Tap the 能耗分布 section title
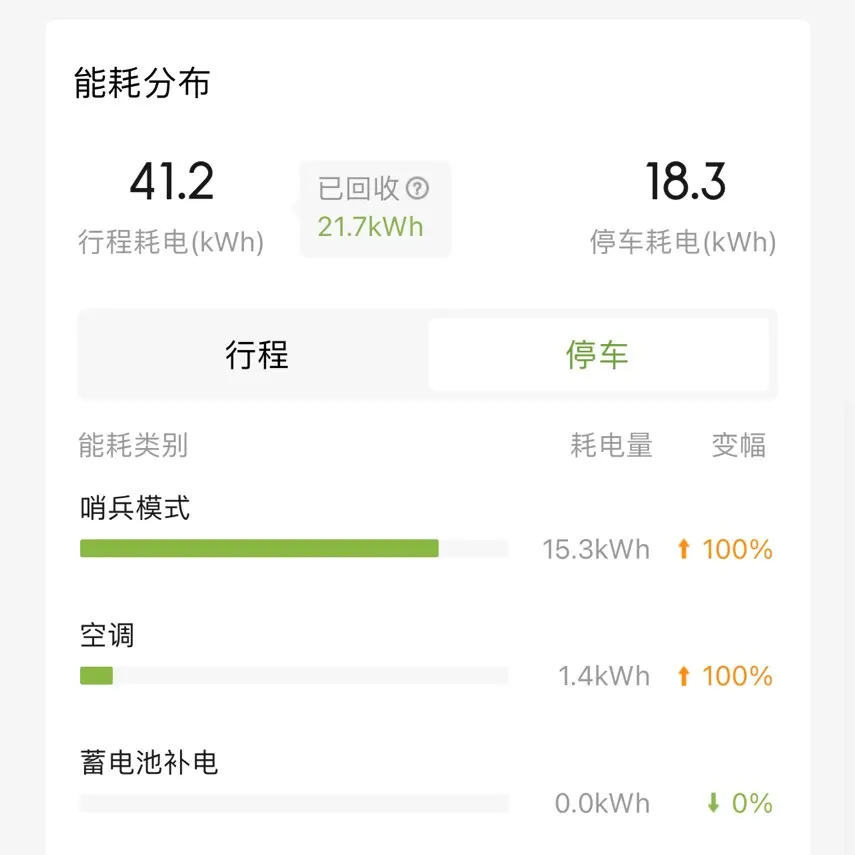The height and width of the screenshot is (855, 855). click(142, 83)
